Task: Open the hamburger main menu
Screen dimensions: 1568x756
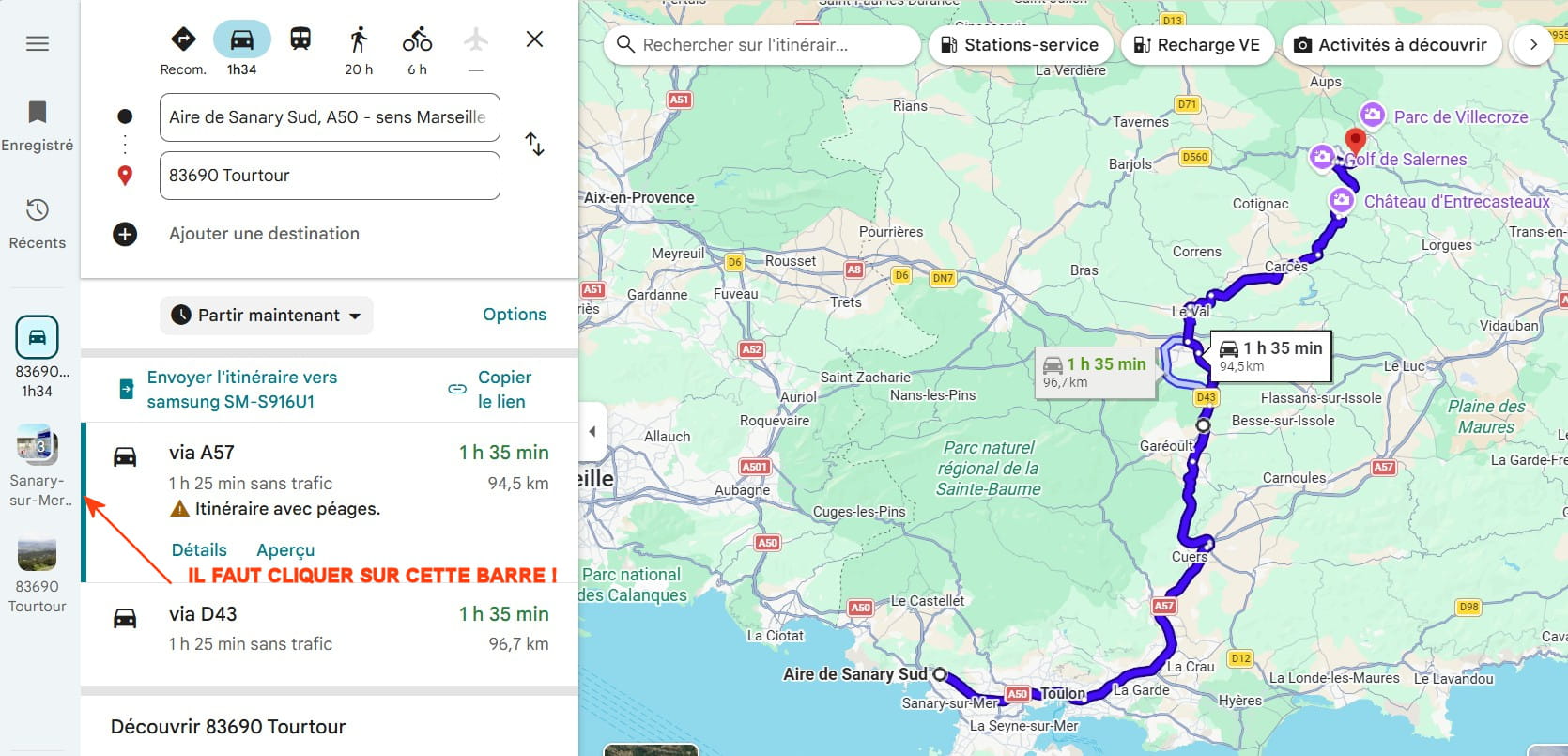Action: 38,44
